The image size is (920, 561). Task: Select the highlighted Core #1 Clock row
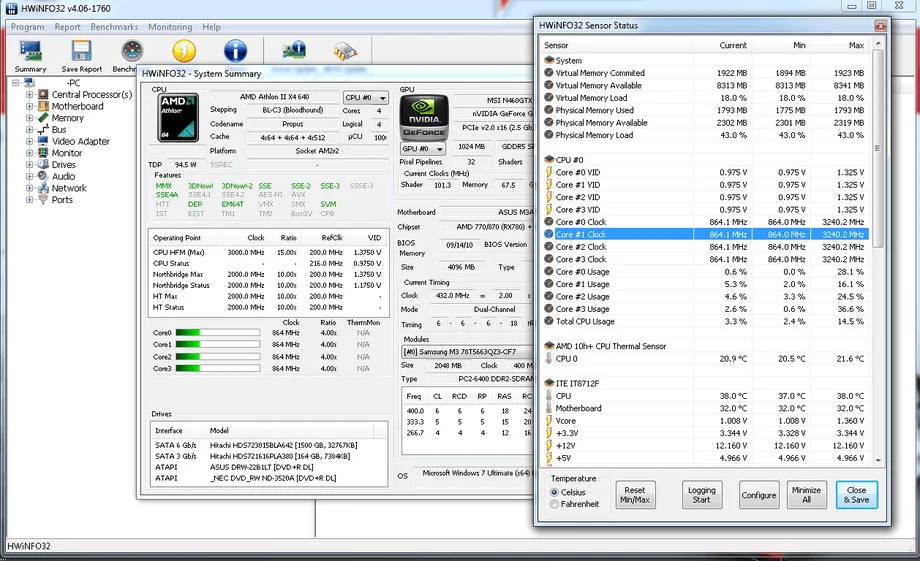click(x=705, y=234)
